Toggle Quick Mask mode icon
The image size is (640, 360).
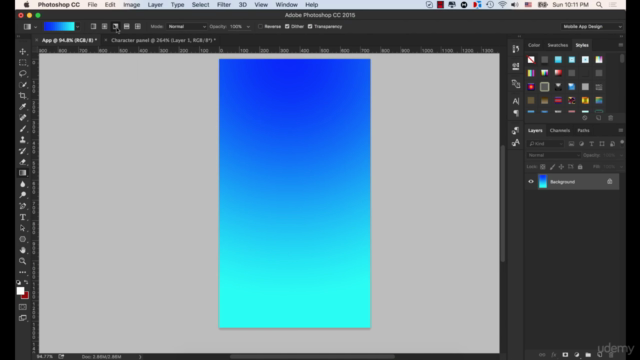coord(22,307)
